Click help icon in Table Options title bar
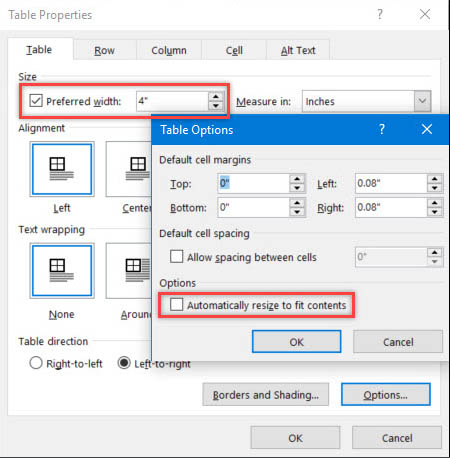Viewport: 450px width, 458px height. (382, 129)
